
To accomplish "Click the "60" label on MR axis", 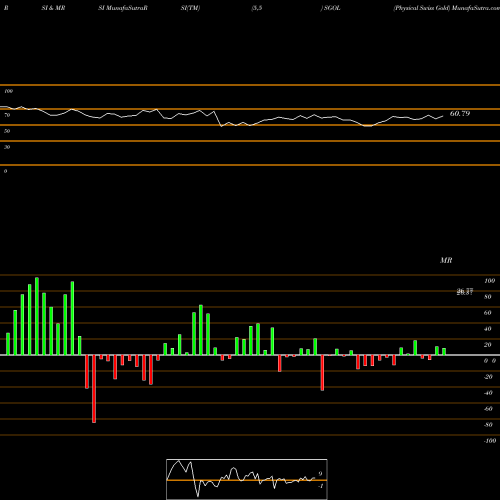I will 488,313.
